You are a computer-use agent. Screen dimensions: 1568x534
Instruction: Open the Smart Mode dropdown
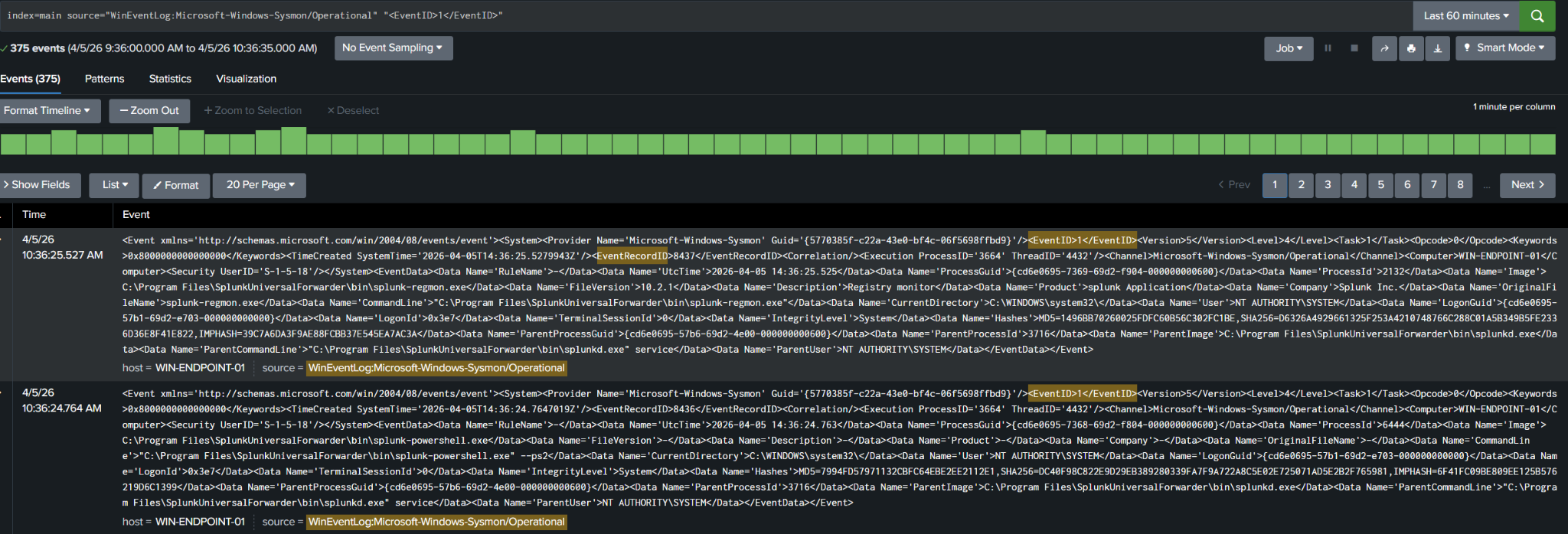pyautogui.click(x=1505, y=48)
